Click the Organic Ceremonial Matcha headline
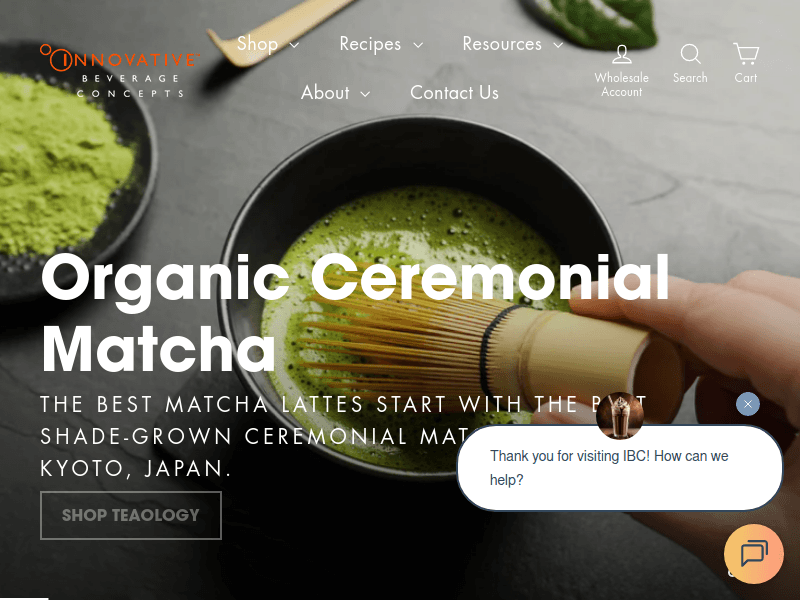Viewport: 800px width, 600px height. [355, 314]
